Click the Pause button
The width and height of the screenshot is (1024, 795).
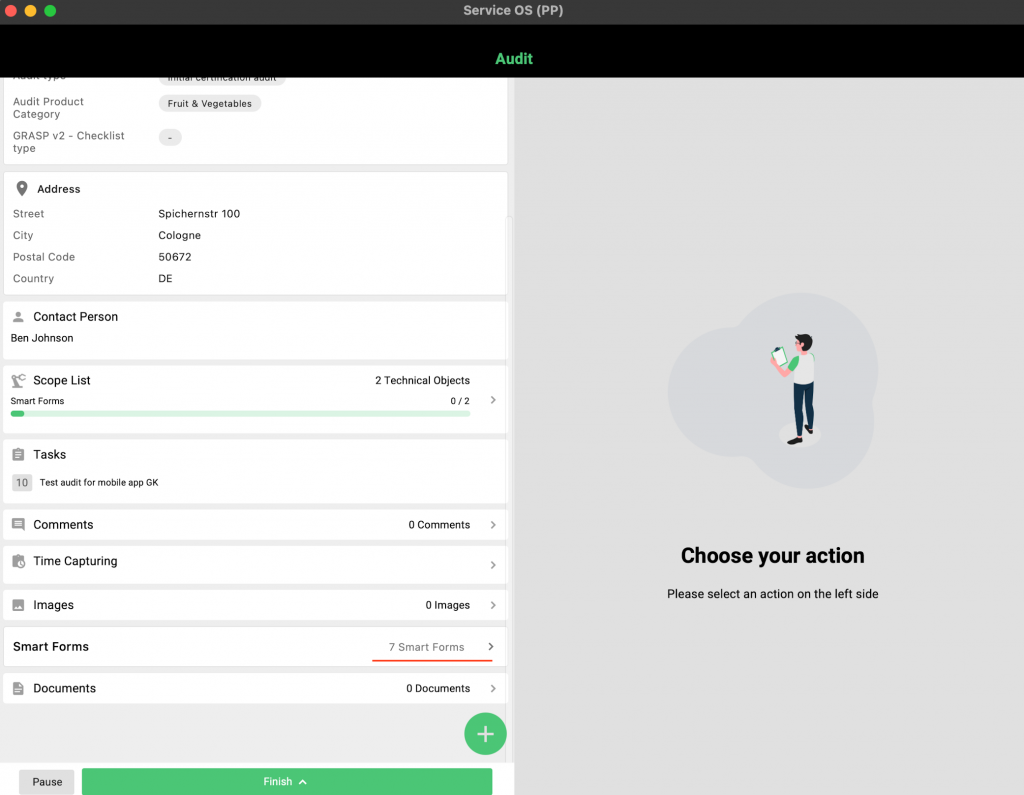pyautogui.click(x=47, y=782)
